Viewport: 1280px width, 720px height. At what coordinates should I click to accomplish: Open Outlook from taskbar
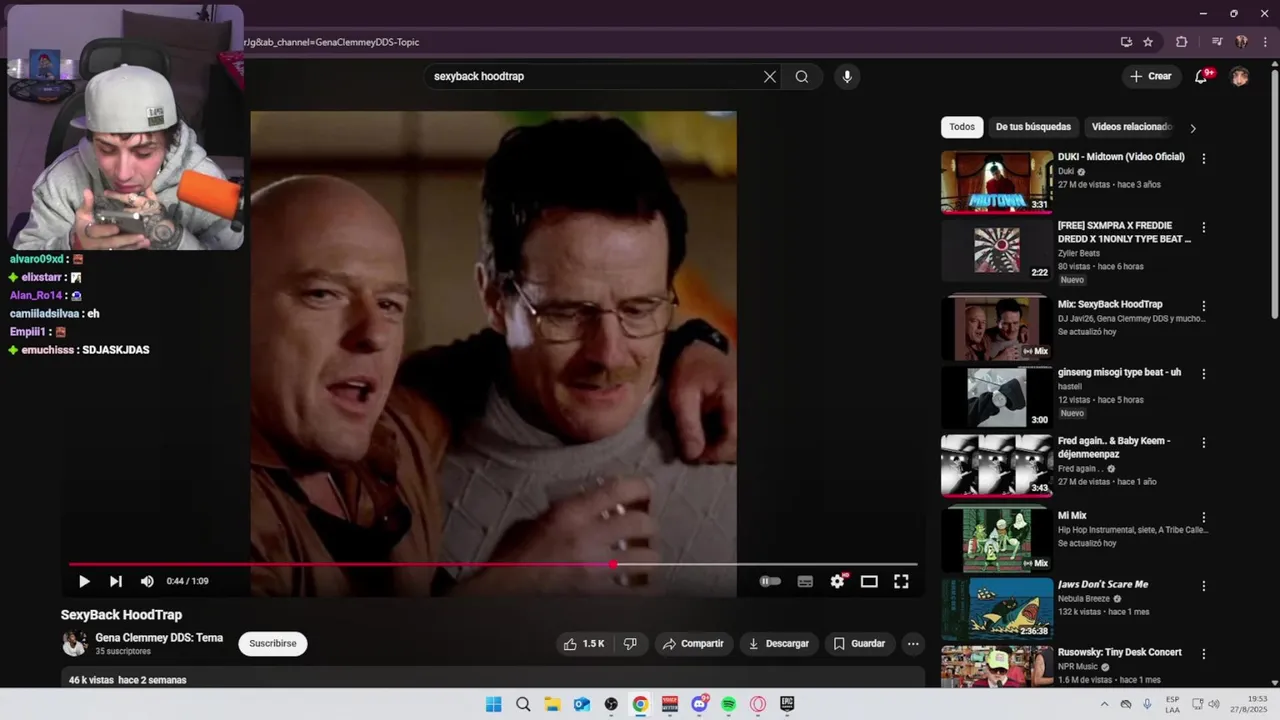pos(582,704)
